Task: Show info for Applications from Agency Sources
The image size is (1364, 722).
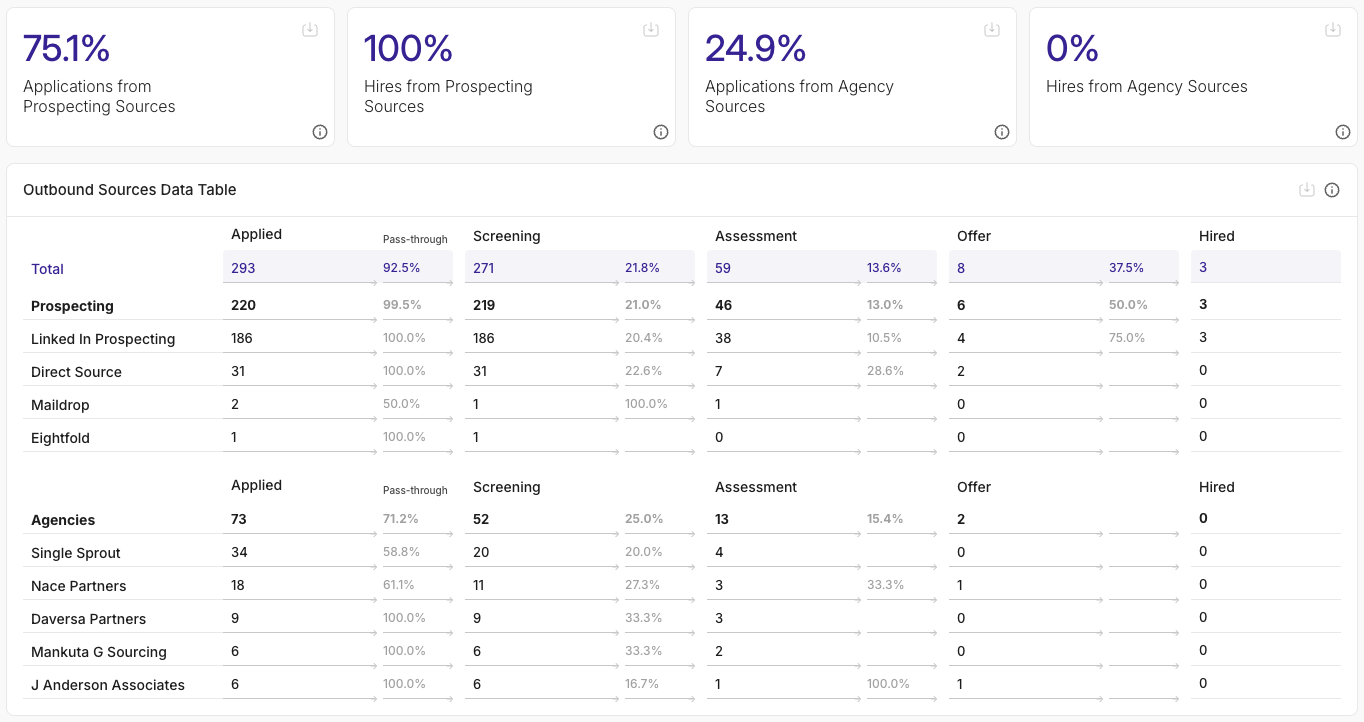Action: click(x=1002, y=132)
